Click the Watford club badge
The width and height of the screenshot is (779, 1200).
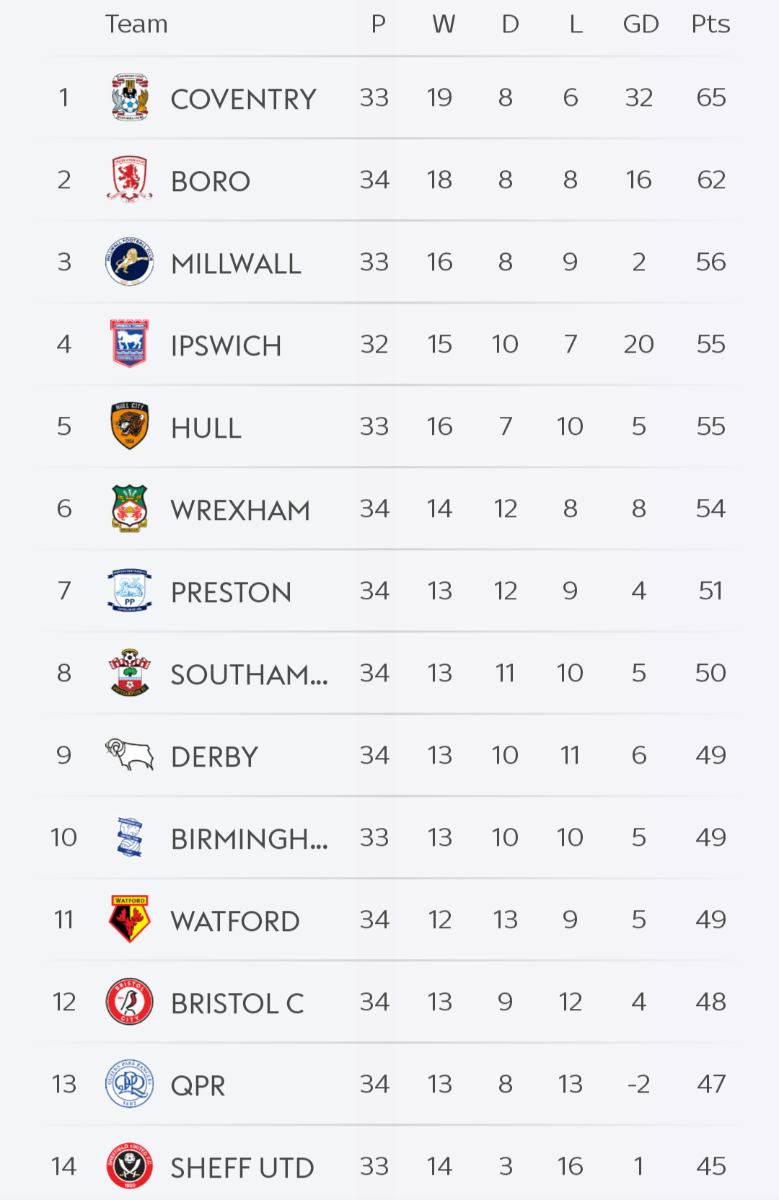tap(130, 920)
